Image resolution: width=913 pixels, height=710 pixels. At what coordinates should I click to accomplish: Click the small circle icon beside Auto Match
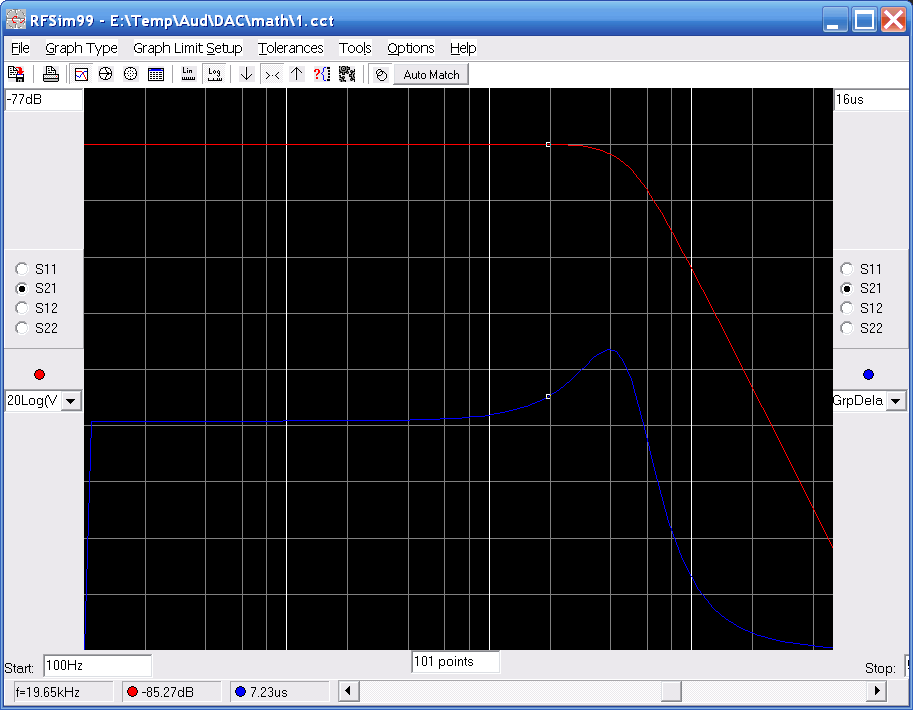coord(381,75)
